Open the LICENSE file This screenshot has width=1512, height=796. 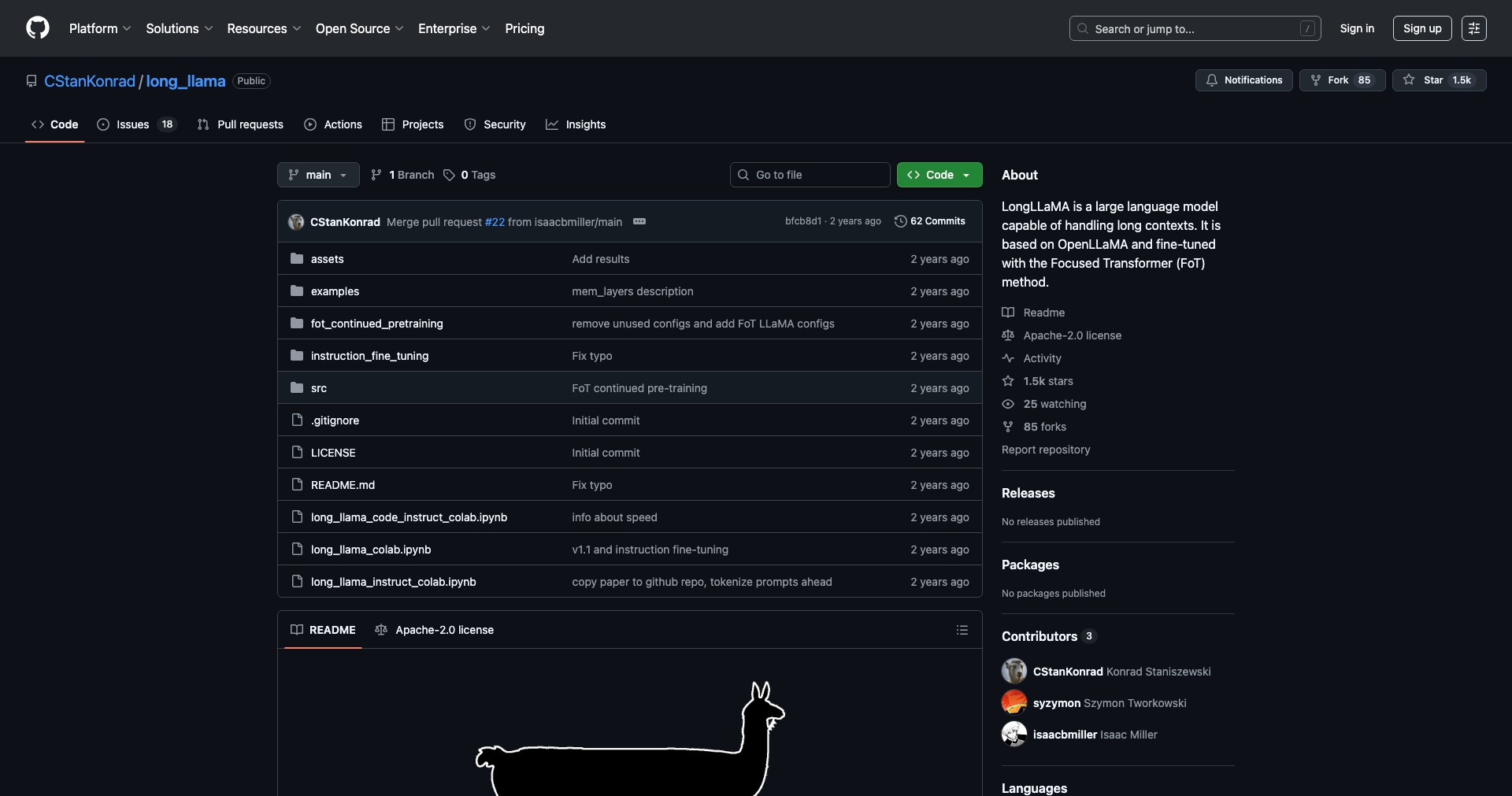[333, 453]
